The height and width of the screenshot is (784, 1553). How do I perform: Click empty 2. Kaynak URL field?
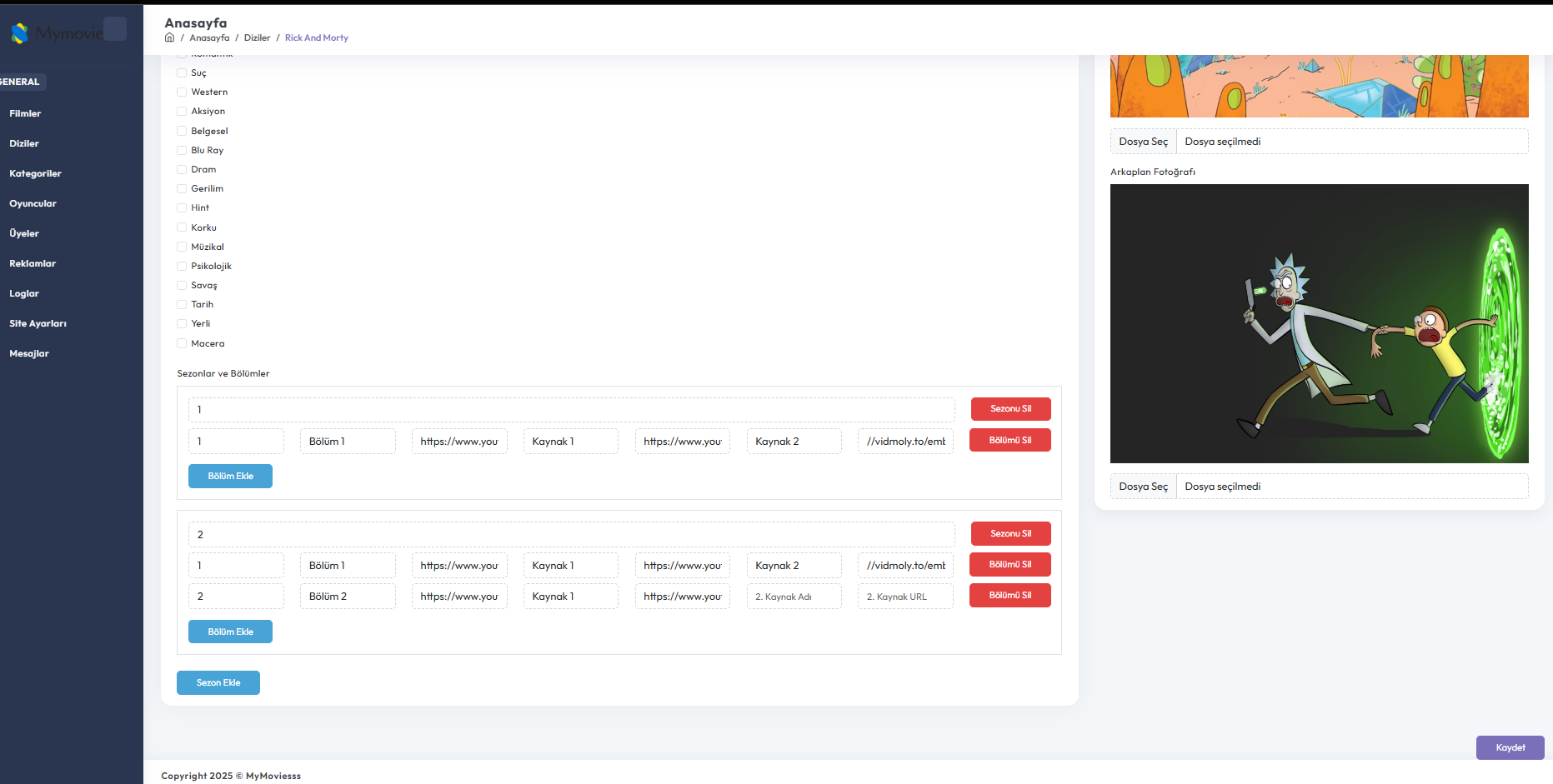[x=905, y=597]
